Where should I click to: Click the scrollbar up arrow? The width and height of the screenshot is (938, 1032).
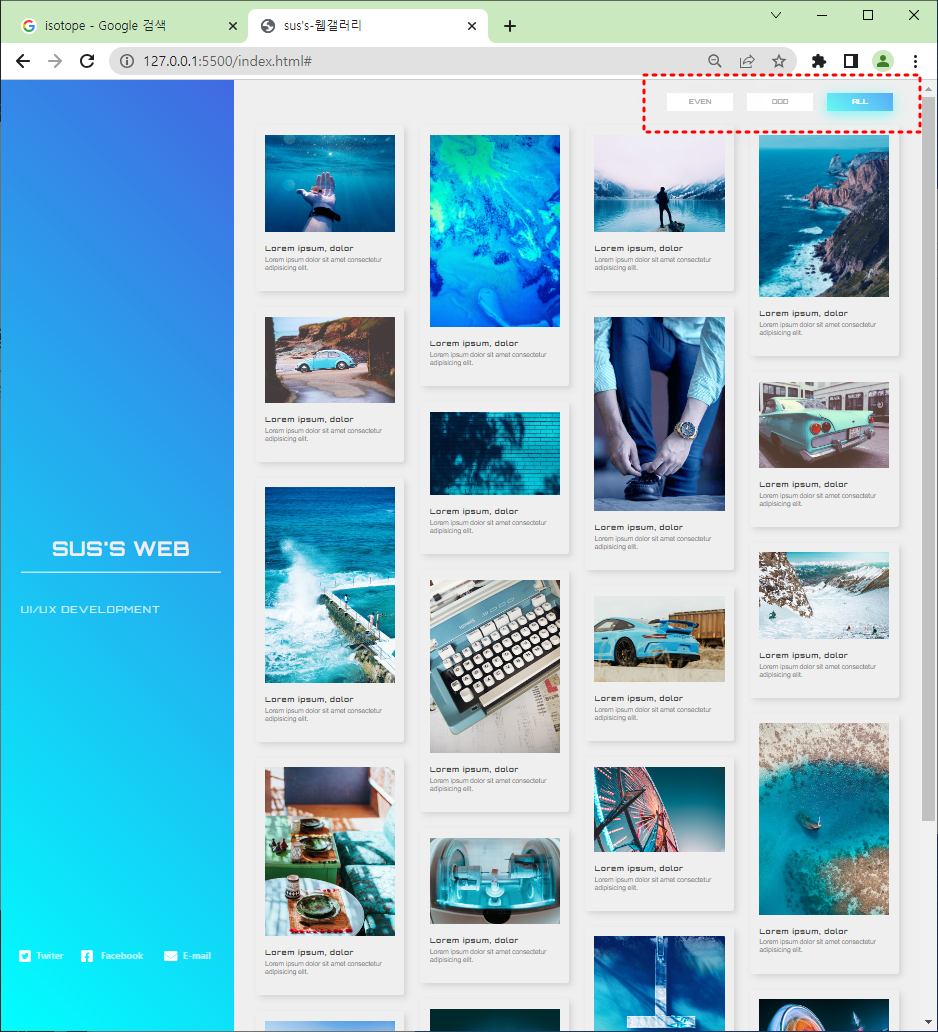(928, 89)
